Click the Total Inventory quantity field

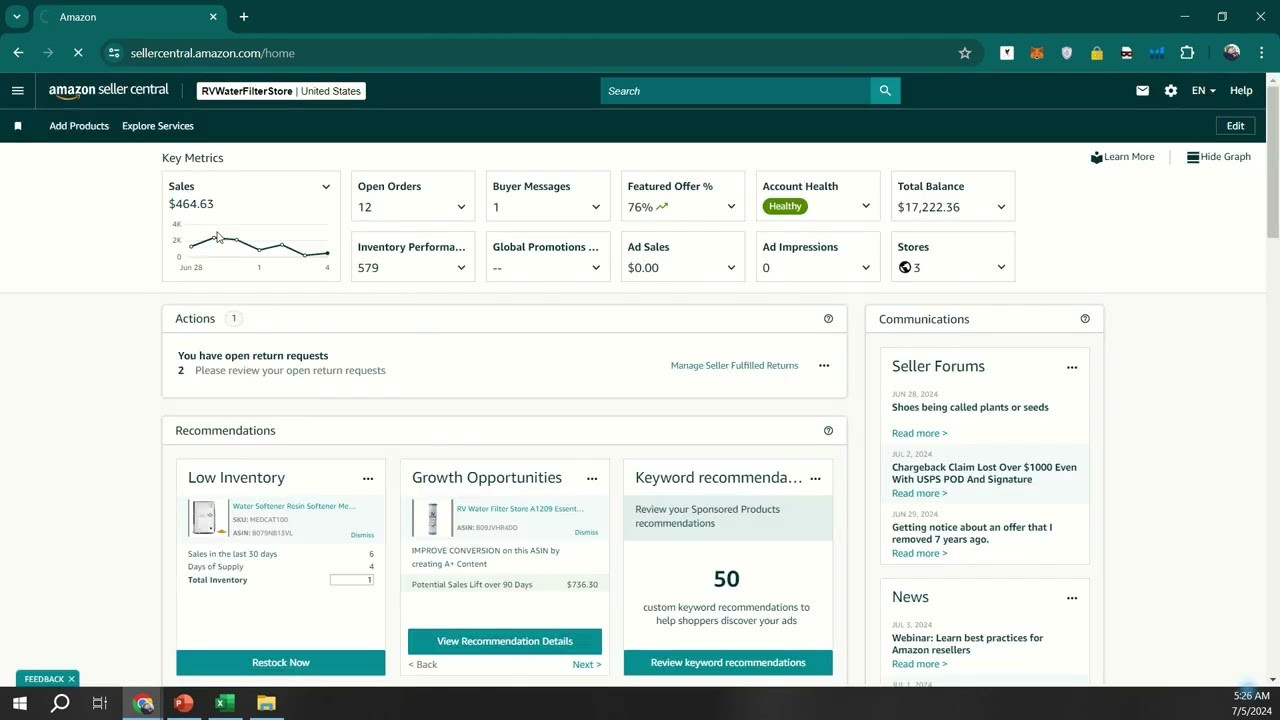point(352,580)
